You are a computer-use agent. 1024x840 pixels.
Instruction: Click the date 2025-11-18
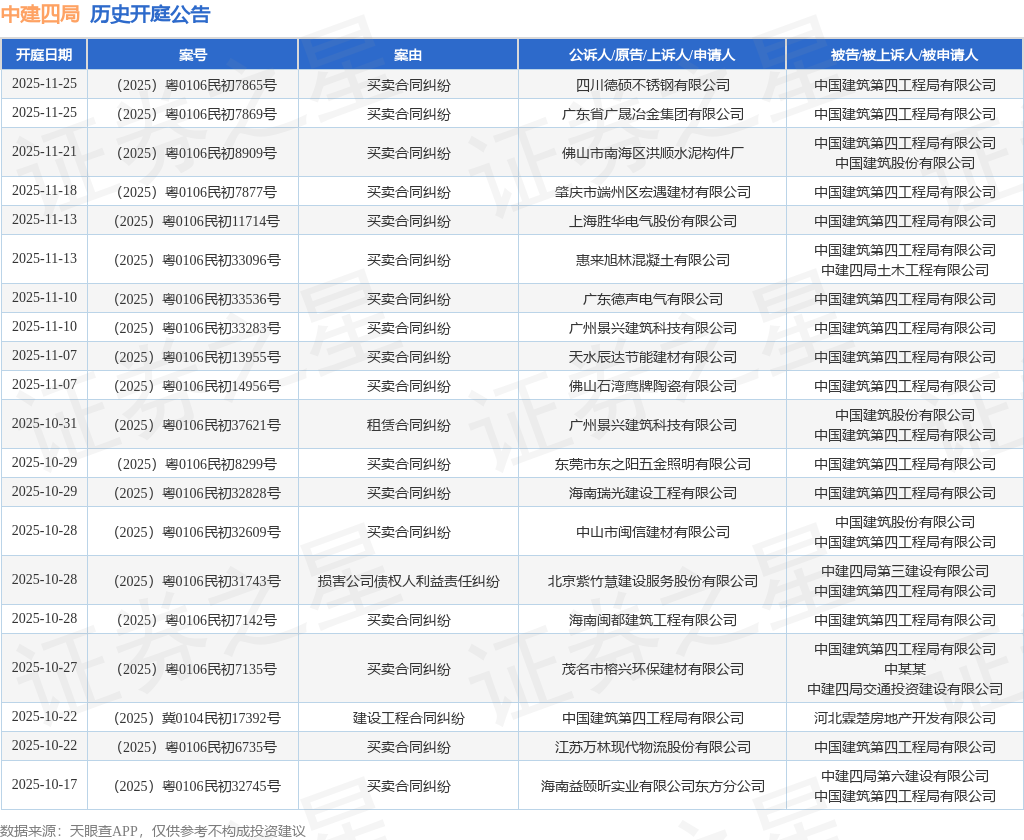[44, 191]
